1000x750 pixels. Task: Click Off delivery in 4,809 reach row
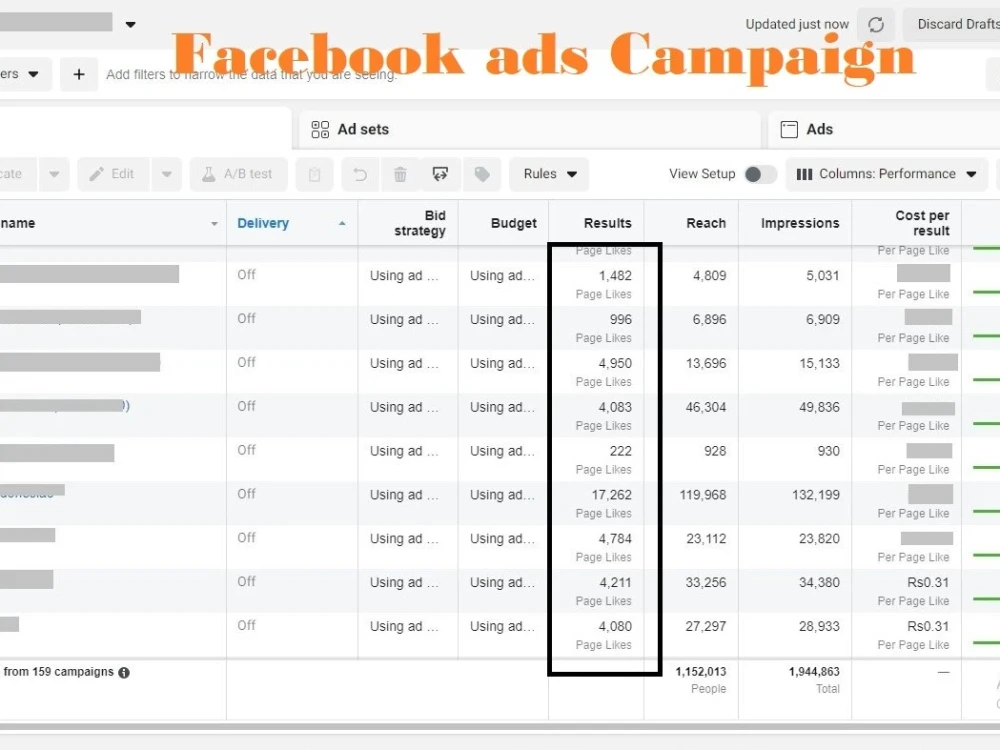(246, 275)
